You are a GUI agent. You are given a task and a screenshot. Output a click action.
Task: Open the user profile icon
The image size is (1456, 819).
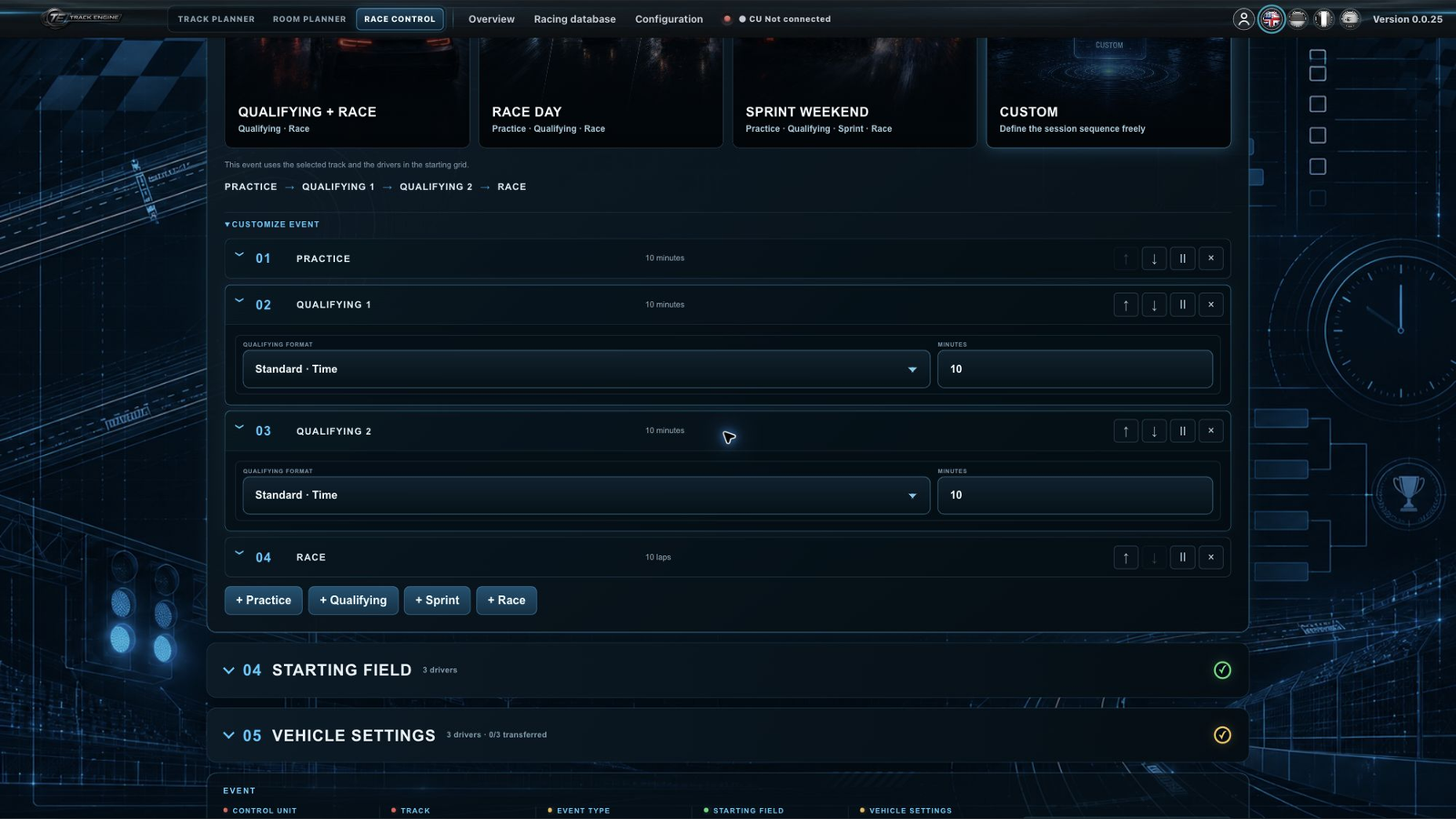pos(1243,19)
